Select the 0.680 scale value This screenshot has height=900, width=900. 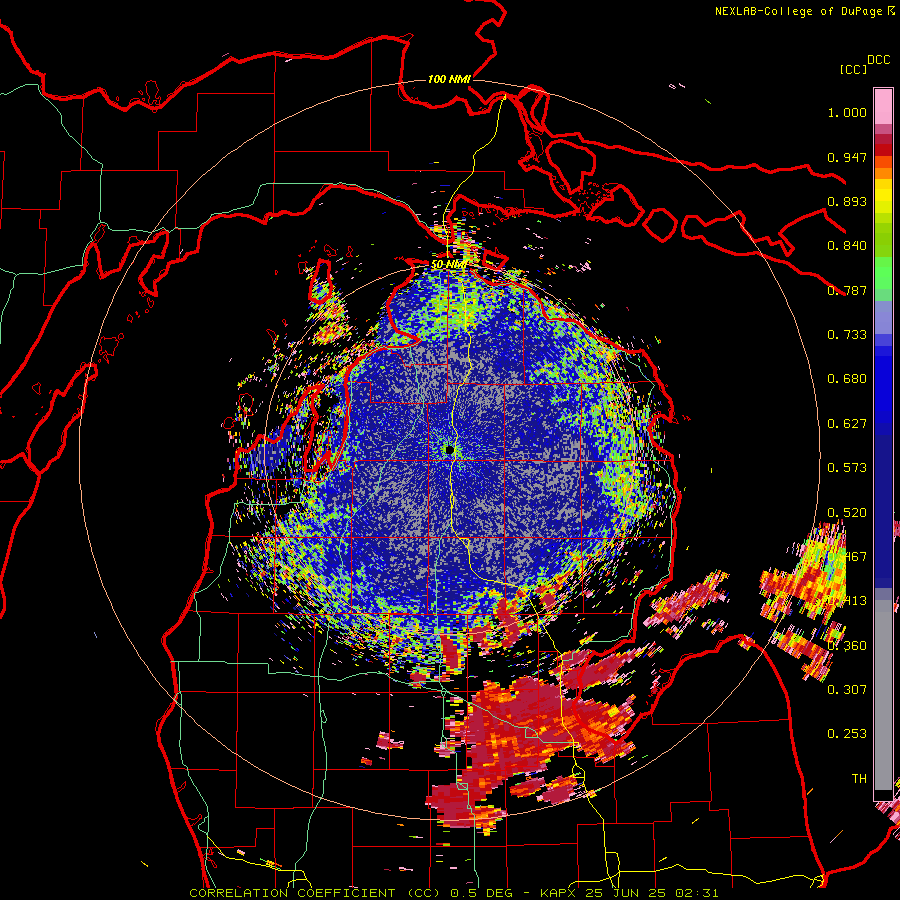tap(847, 379)
